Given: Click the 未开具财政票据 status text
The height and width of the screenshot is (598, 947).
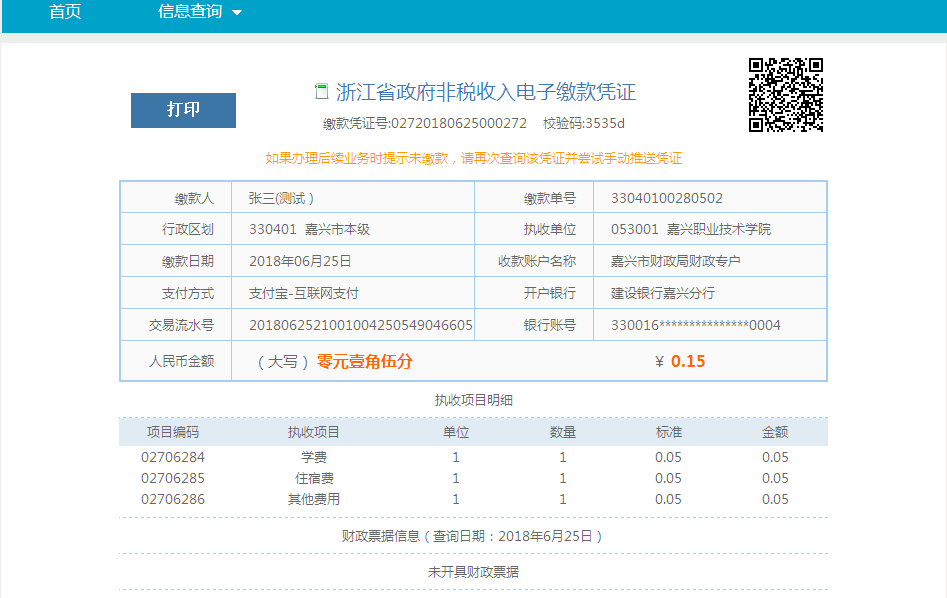Looking at the screenshot, I should (473, 572).
